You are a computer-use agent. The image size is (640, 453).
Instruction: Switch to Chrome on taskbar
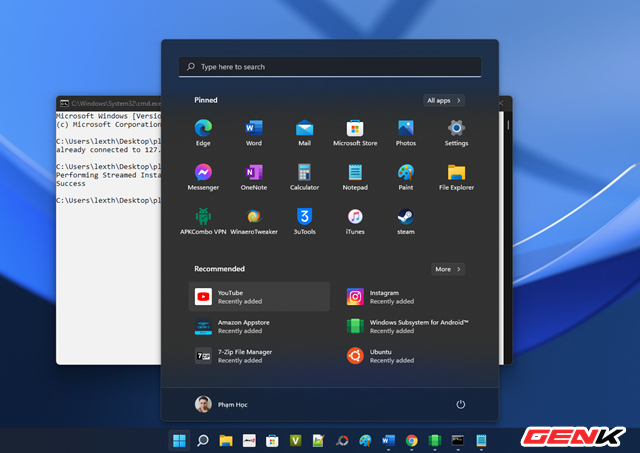[411, 441]
